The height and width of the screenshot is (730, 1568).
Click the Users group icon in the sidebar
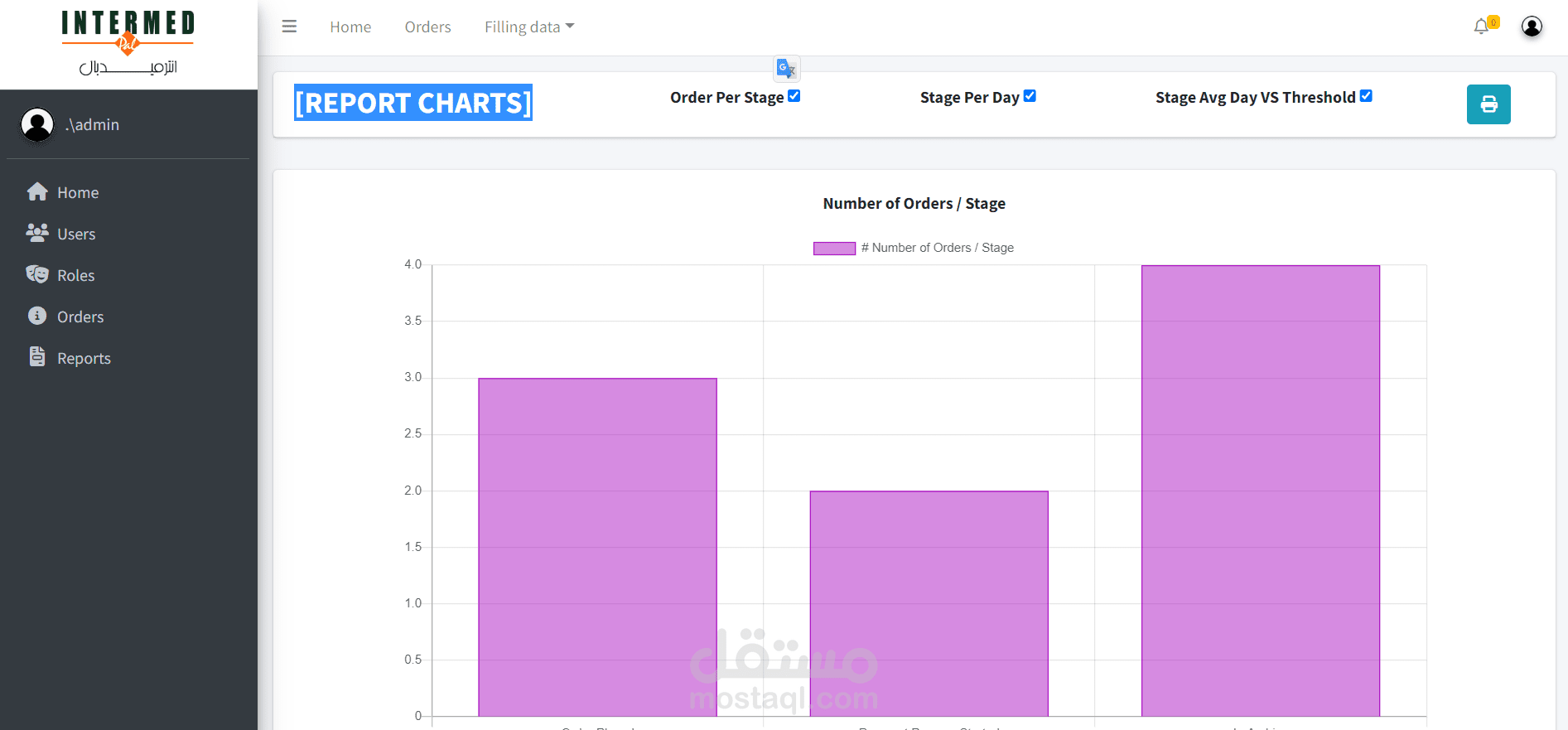click(x=37, y=234)
